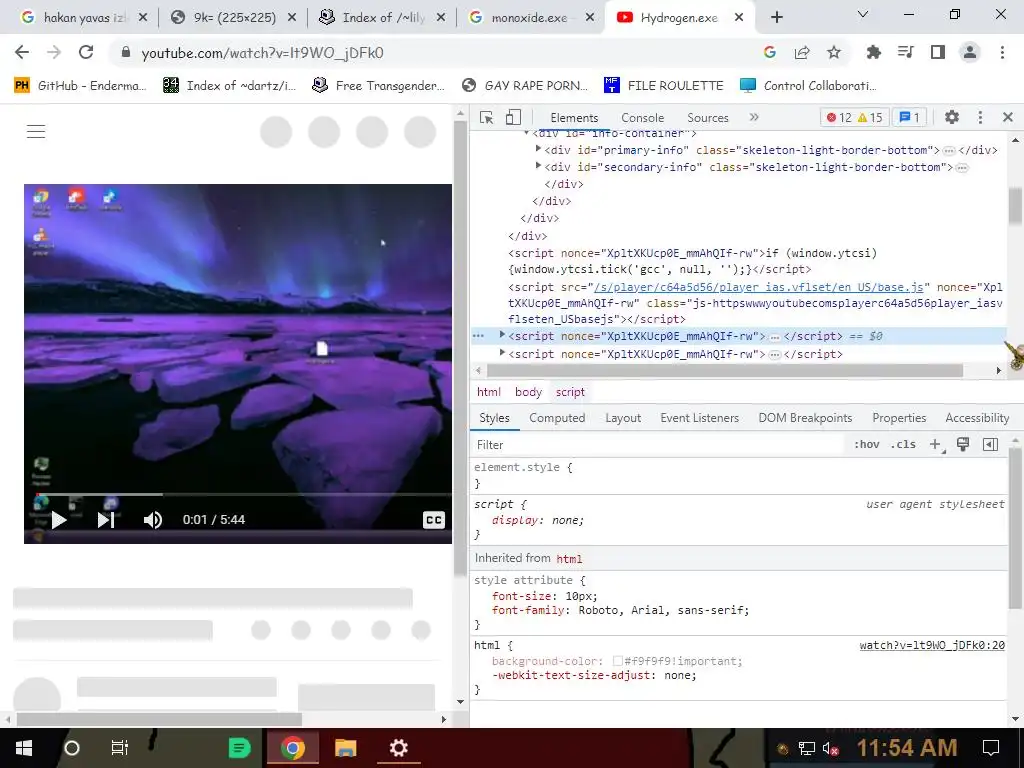
Task: Toggle rendering emulations paintbrush icon
Action: coord(963,445)
